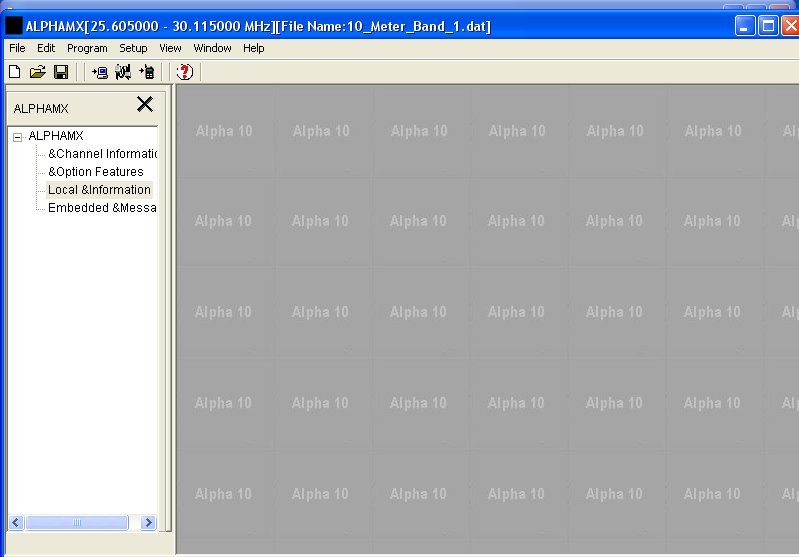The height and width of the screenshot is (557, 799).
Task: Collapse the ALPHAMX tree root node
Action: click(17, 137)
